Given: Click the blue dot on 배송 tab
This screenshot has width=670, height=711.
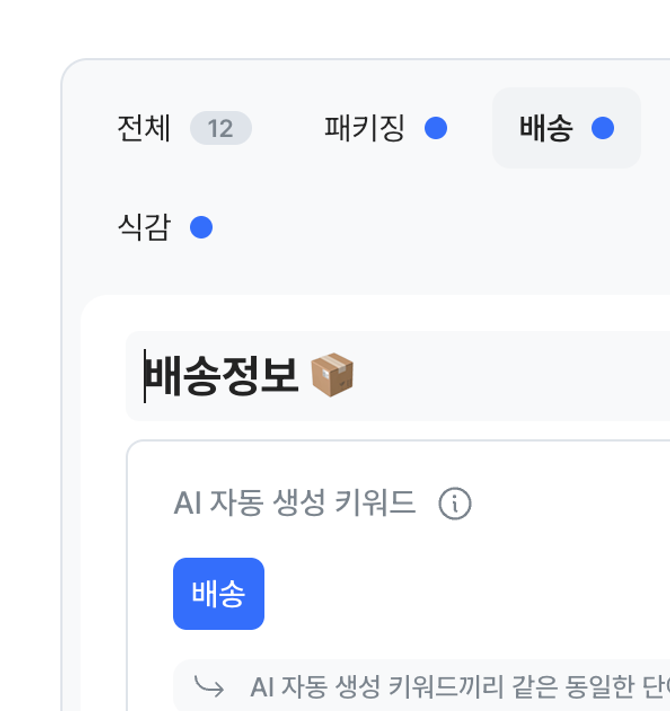Looking at the screenshot, I should [x=602, y=128].
